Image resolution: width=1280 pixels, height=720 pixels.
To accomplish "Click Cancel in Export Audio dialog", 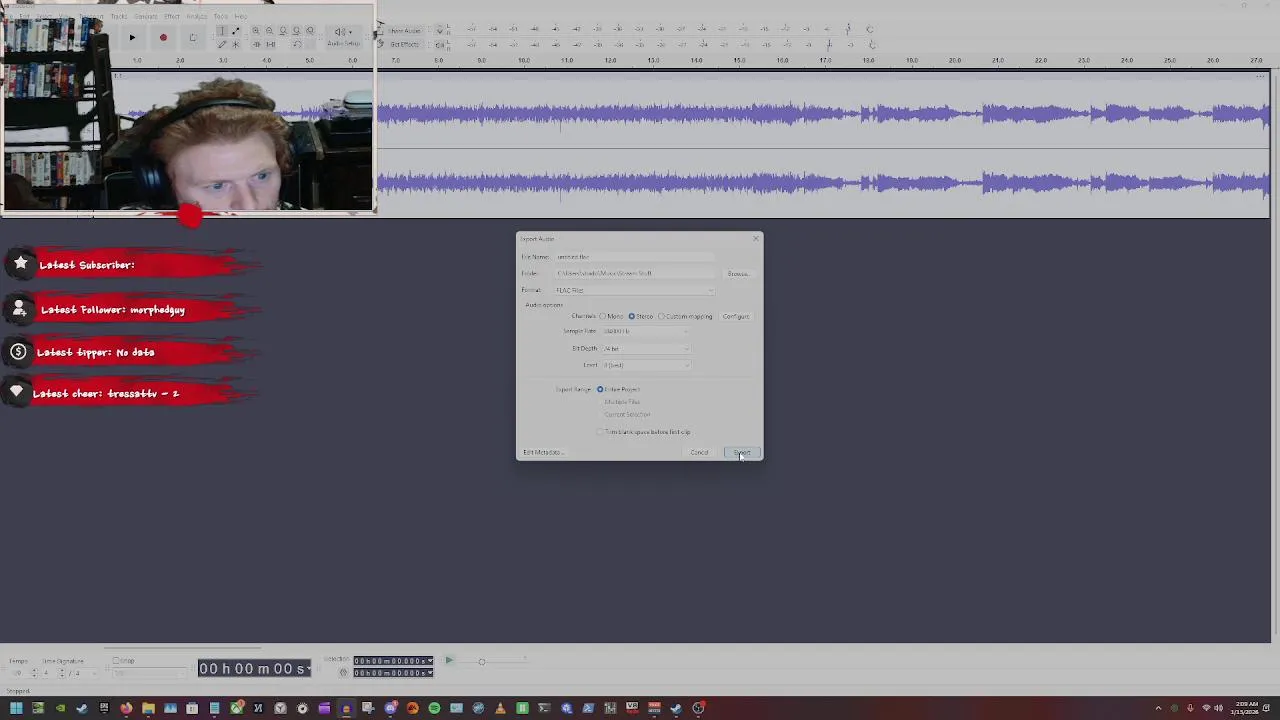I will coord(699,452).
